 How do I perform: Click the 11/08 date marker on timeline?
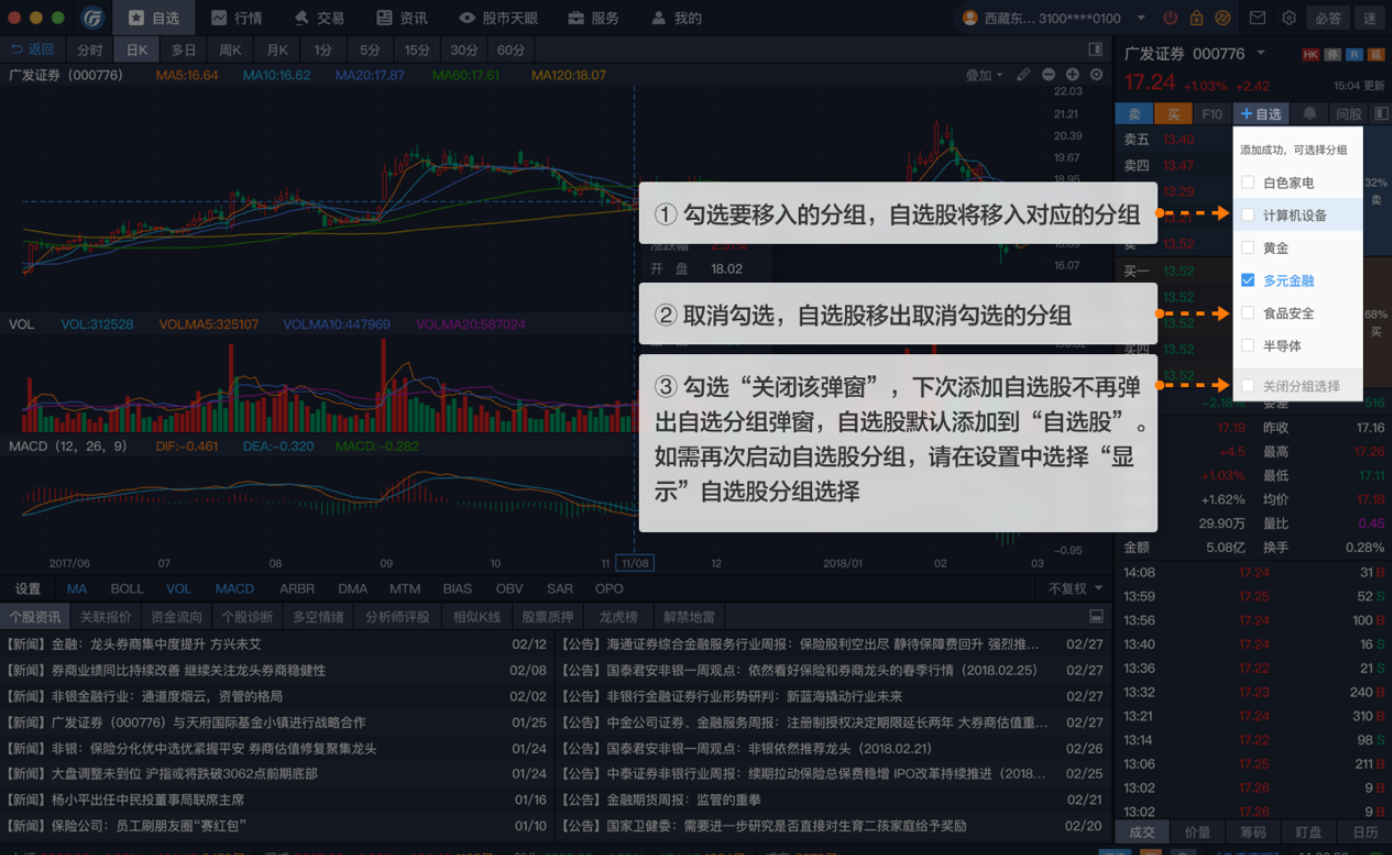(634, 563)
